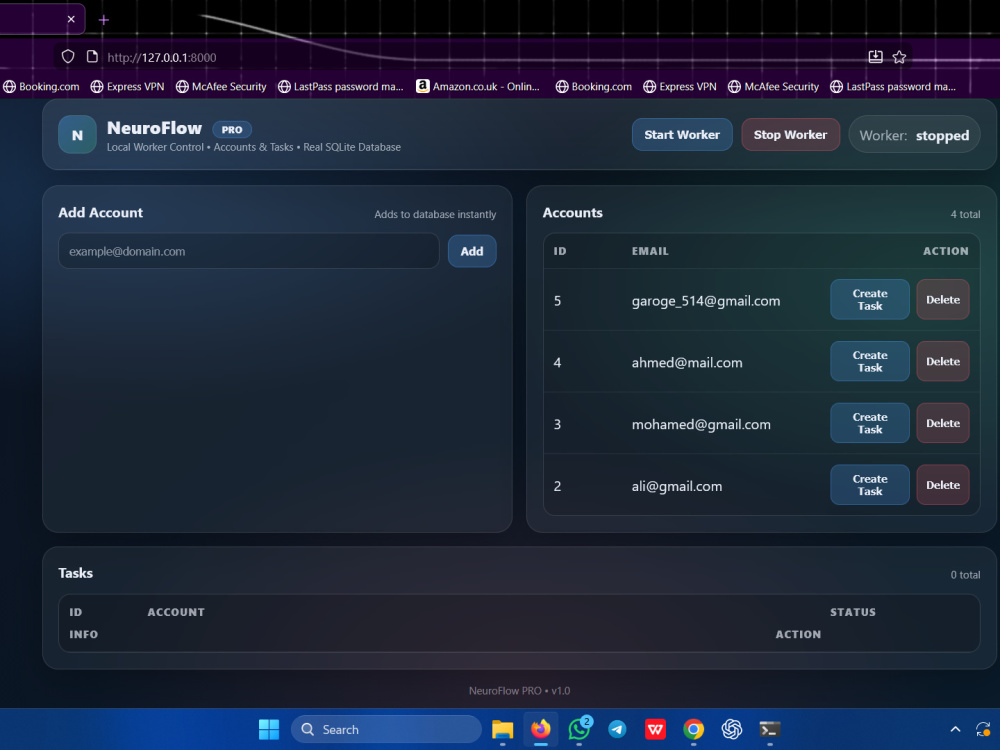Create Task for ali@gmail.com
The height and width of the screenshot is (750, 1000).
(870, 485)
